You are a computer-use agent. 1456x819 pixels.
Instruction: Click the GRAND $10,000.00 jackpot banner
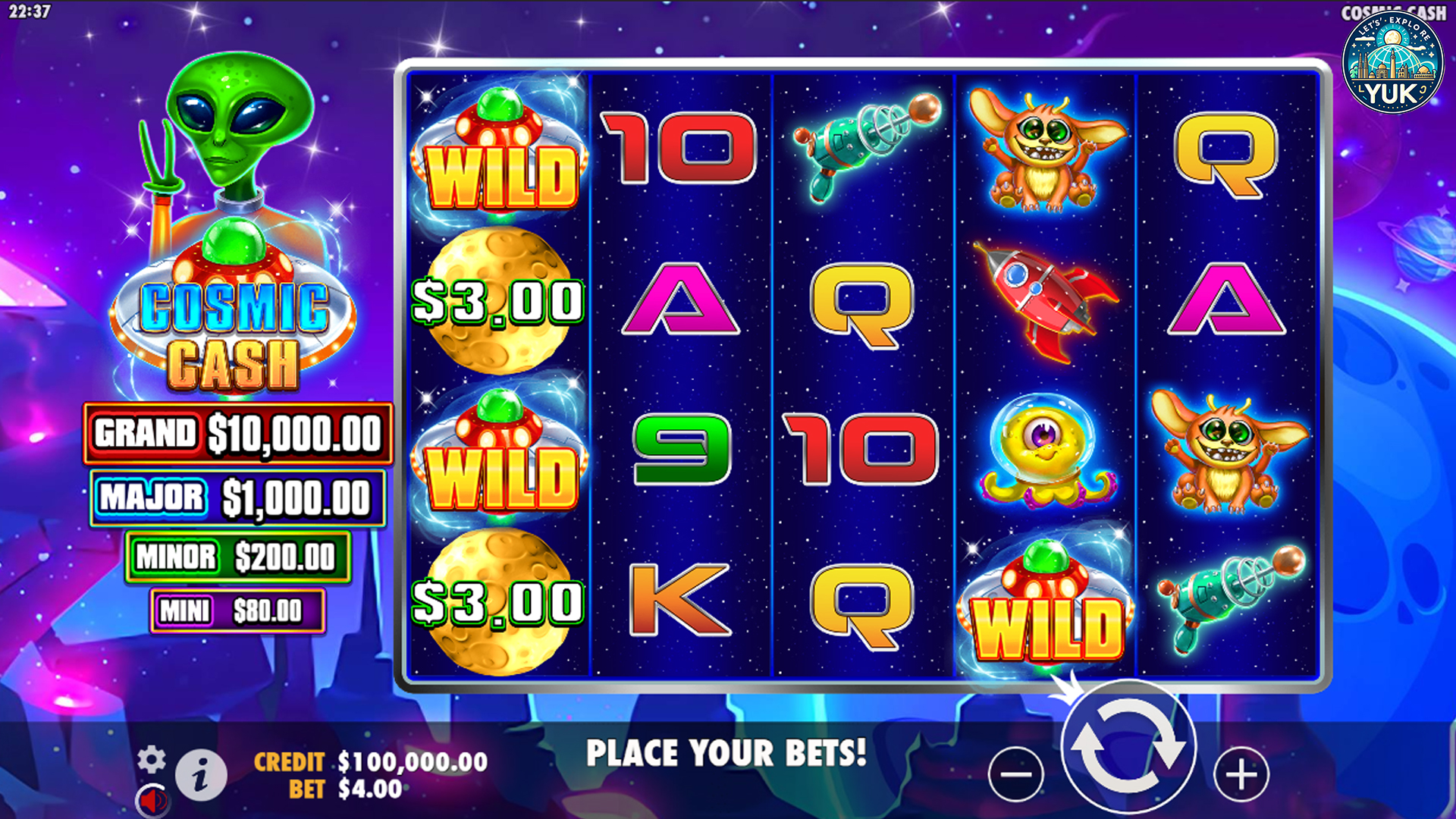[x=237, y=434]
